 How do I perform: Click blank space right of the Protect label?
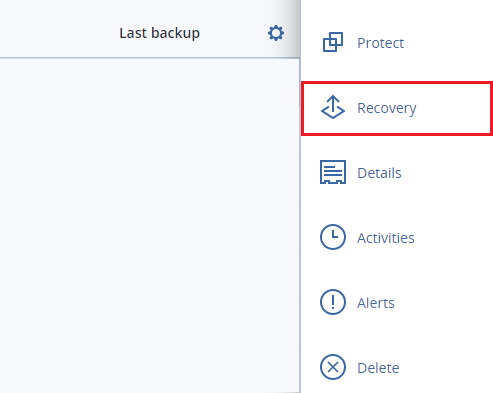448,43
